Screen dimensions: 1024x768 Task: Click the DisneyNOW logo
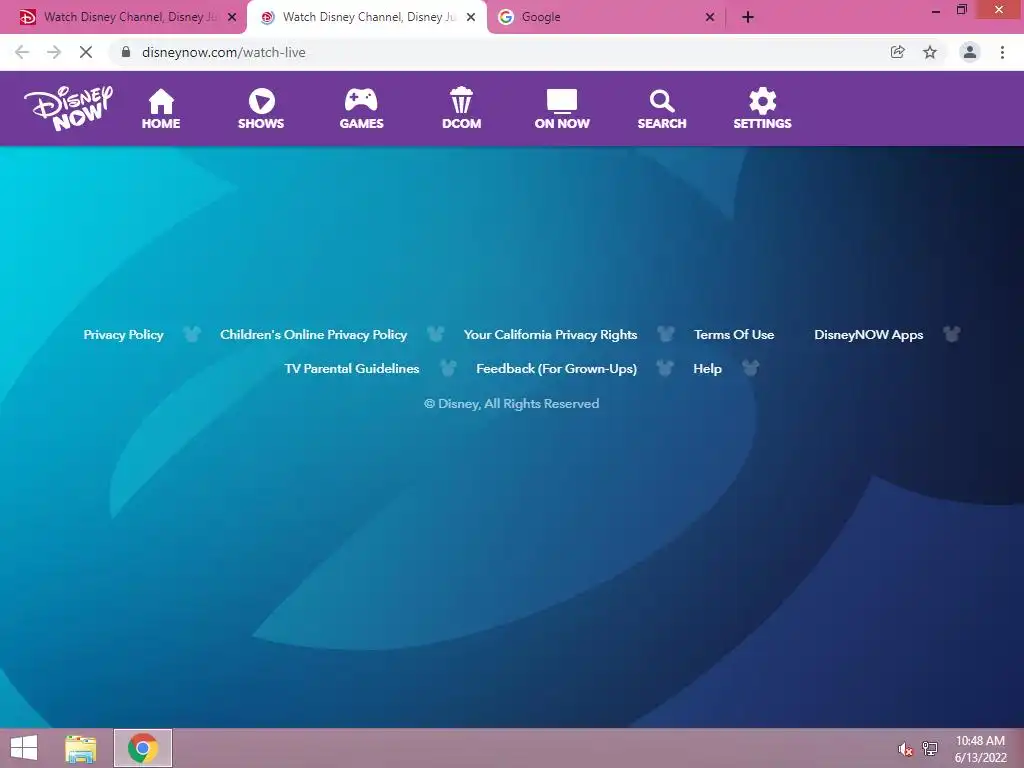[x=69, y=108]
